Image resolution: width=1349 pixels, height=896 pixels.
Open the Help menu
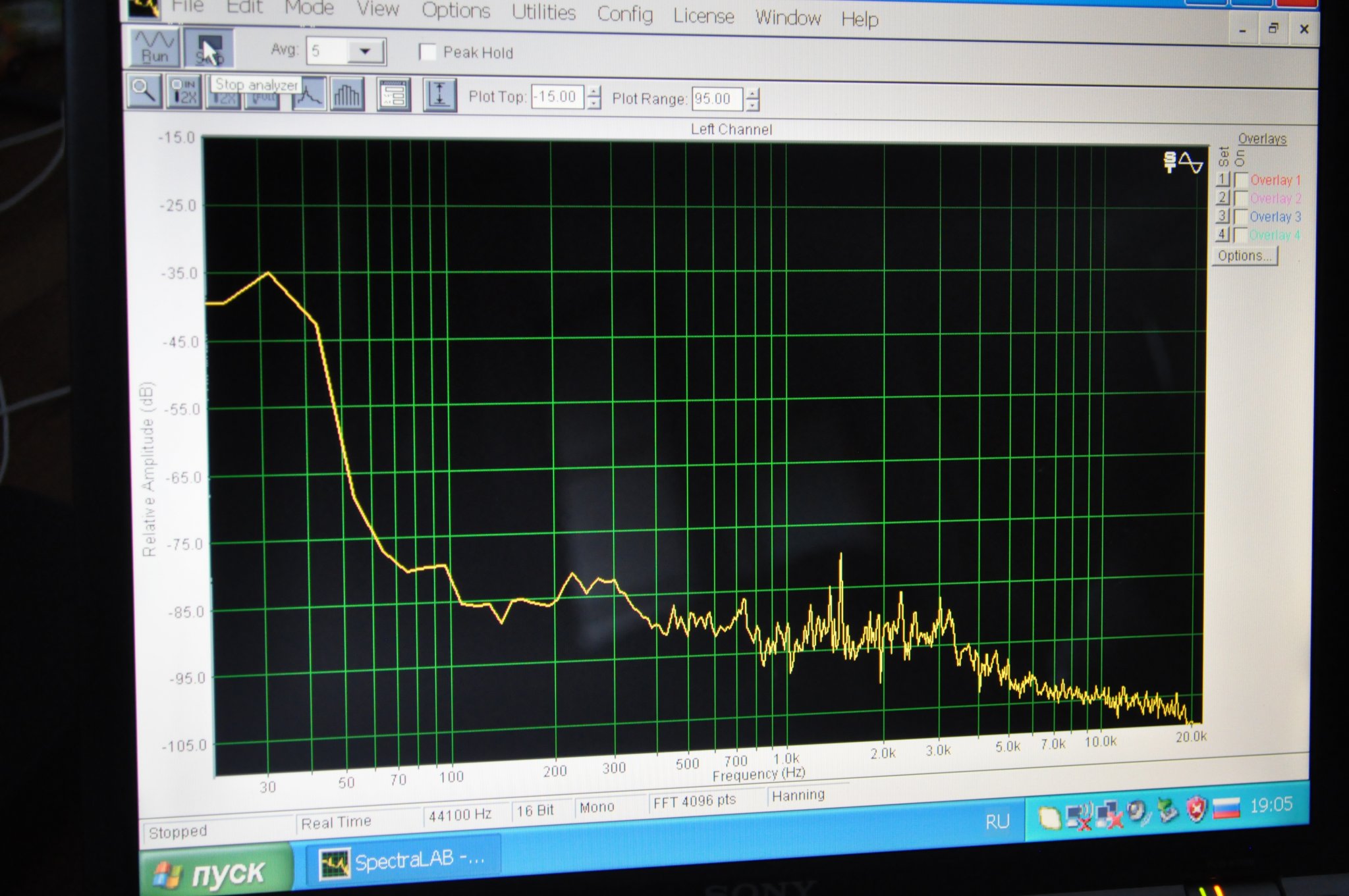click(860, 19)
